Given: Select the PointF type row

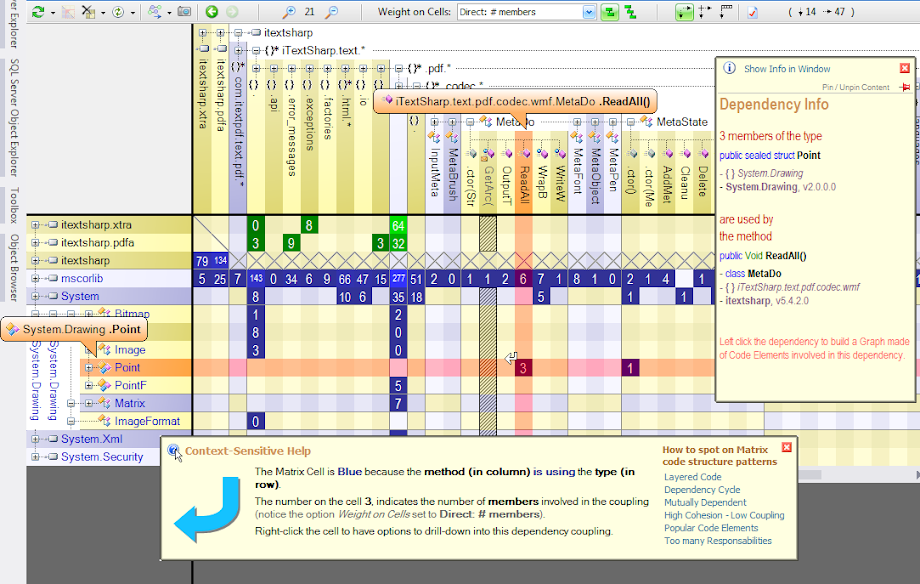Looking at the screenshot, I should pyautogui.click(x=136, y=386).
